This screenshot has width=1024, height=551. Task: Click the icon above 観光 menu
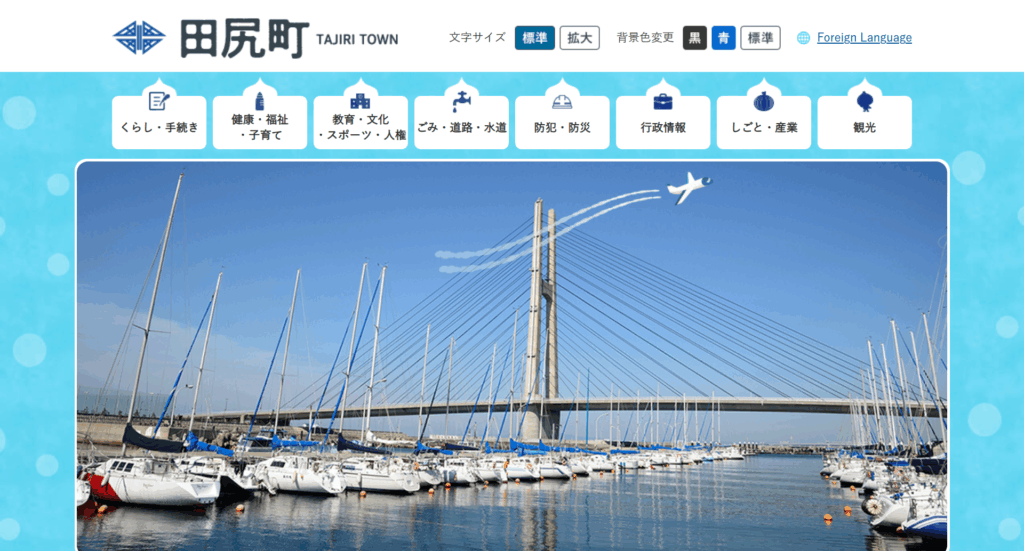coord(865,101)
